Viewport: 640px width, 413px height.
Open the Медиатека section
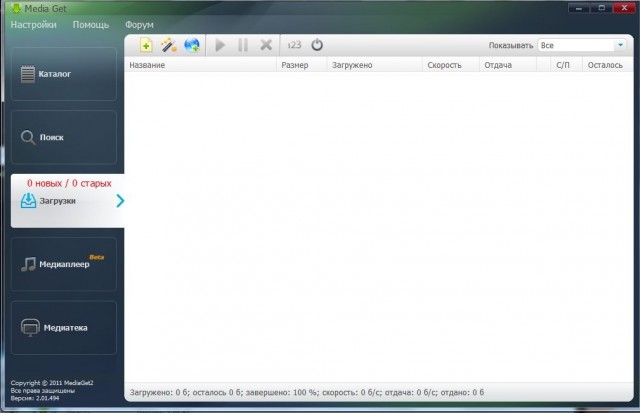click(64, 327)
